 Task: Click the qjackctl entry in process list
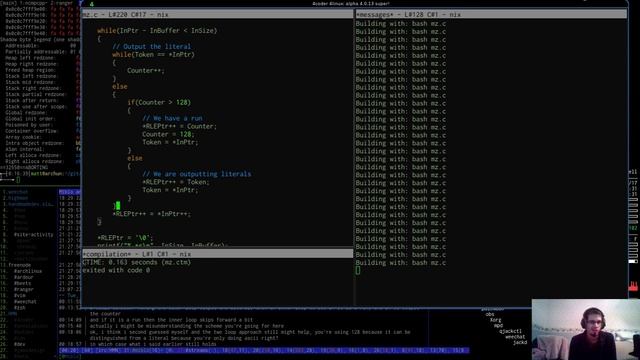(x=510, y=331)
